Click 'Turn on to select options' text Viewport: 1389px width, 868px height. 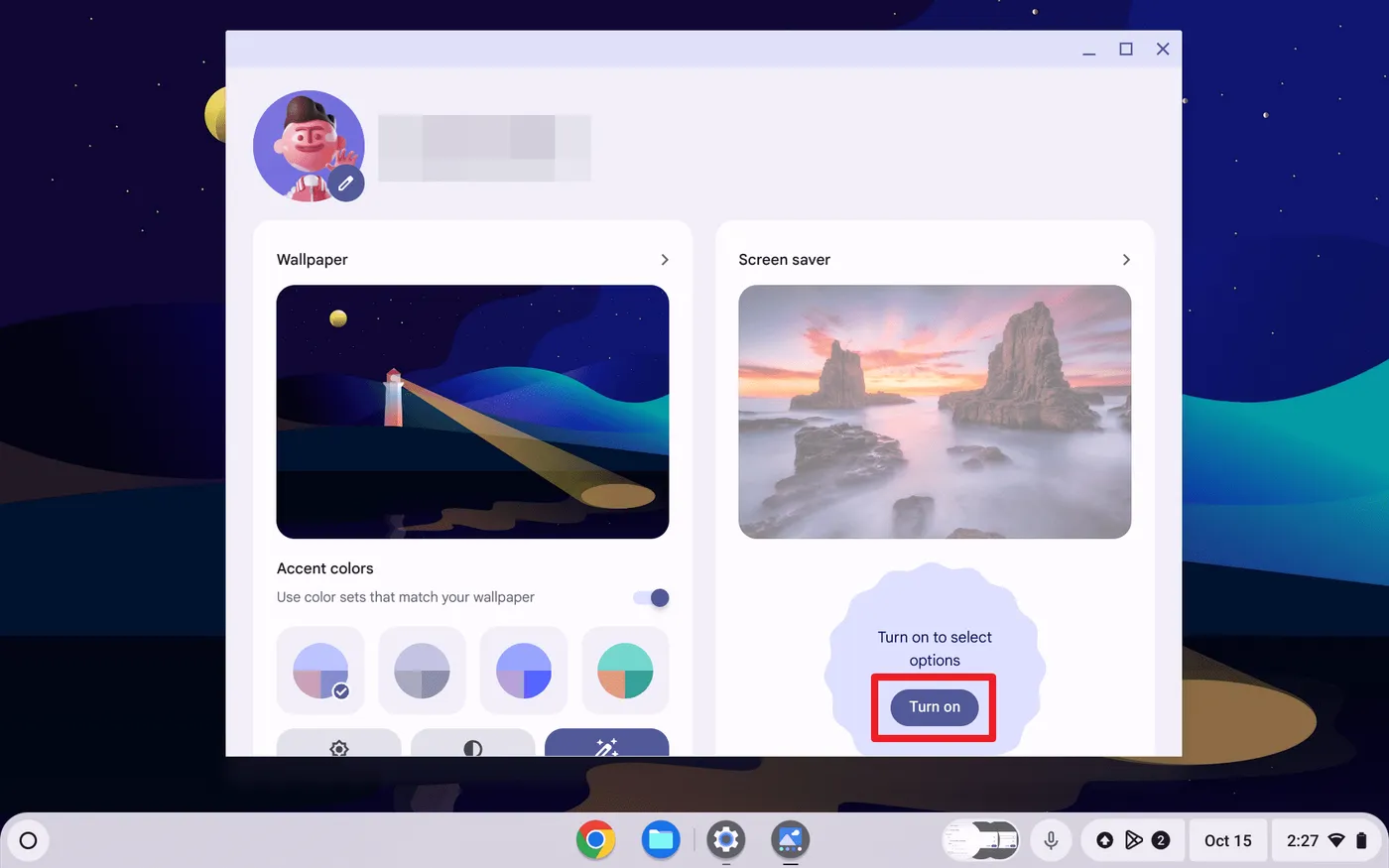(935, 649)
